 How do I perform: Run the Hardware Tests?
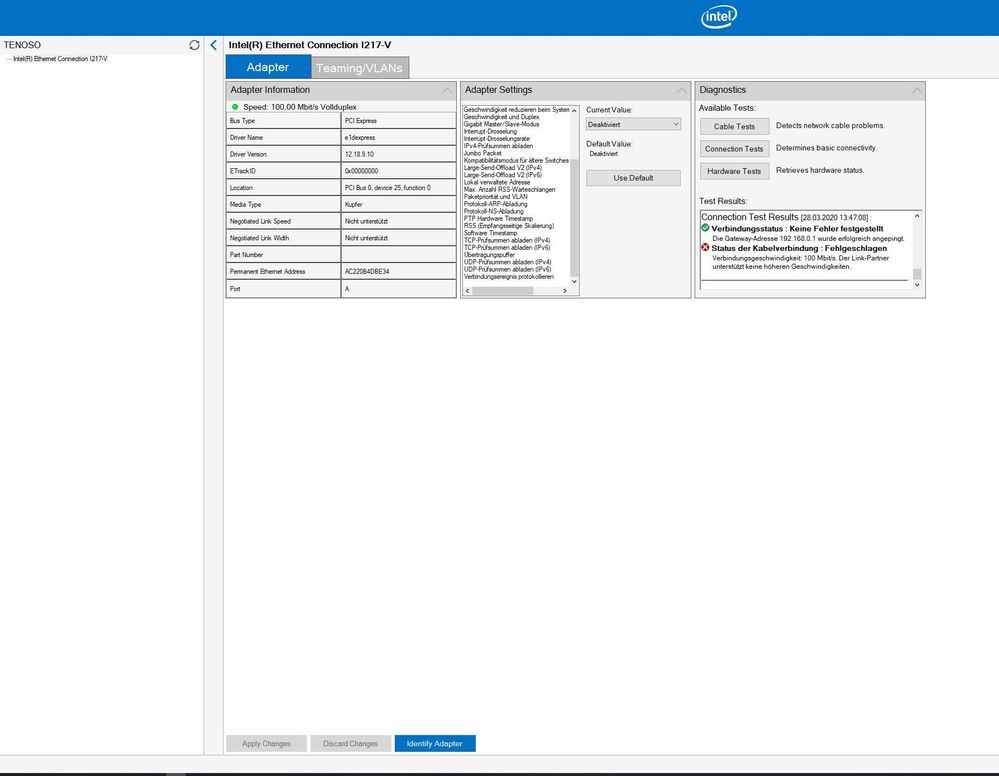click(x=734, y=171)
